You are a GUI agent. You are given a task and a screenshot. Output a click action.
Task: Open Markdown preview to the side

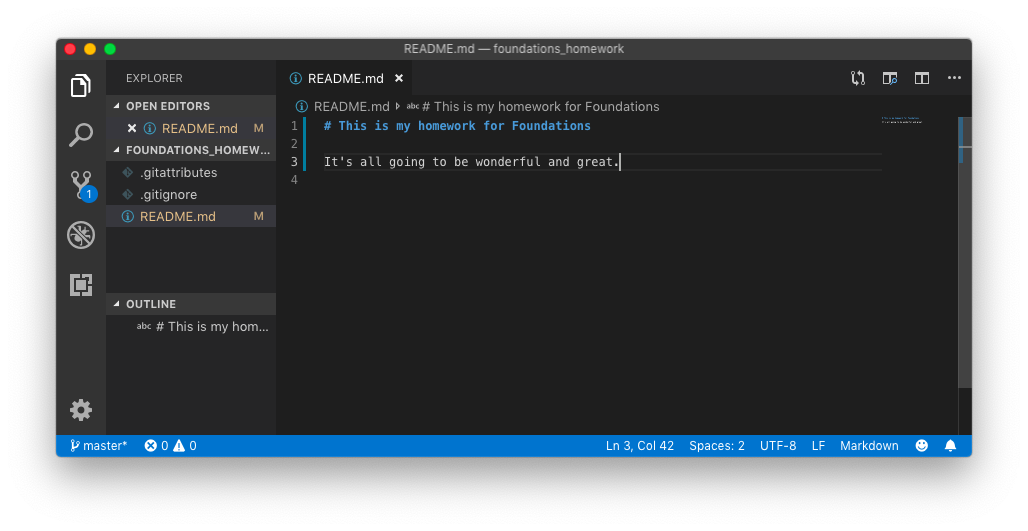pos(890,78)
